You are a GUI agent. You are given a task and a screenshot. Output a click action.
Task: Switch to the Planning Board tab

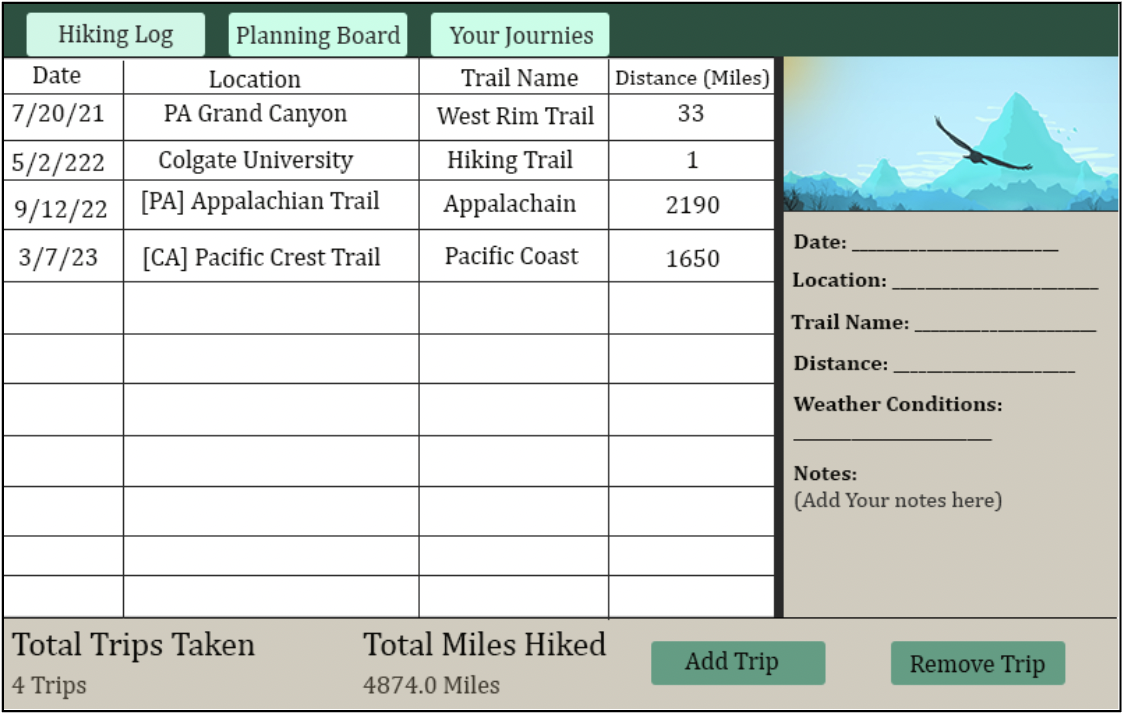click(x=318, y=34)
